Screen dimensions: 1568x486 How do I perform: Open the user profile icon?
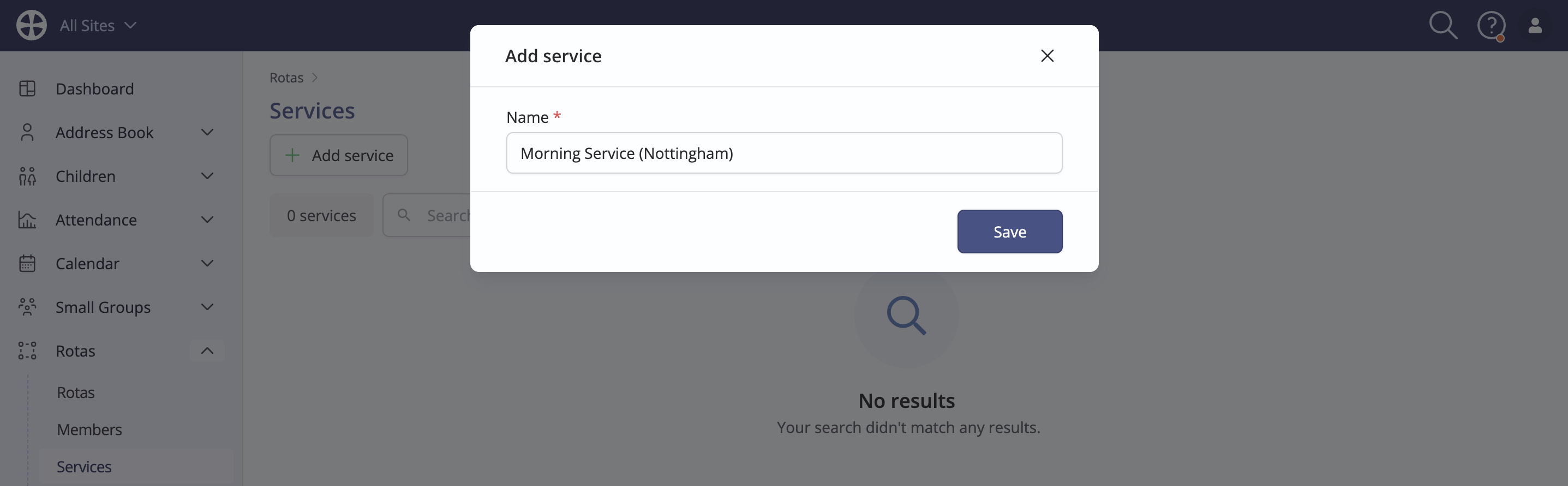pyautogui.click(x=1535, y=25)
